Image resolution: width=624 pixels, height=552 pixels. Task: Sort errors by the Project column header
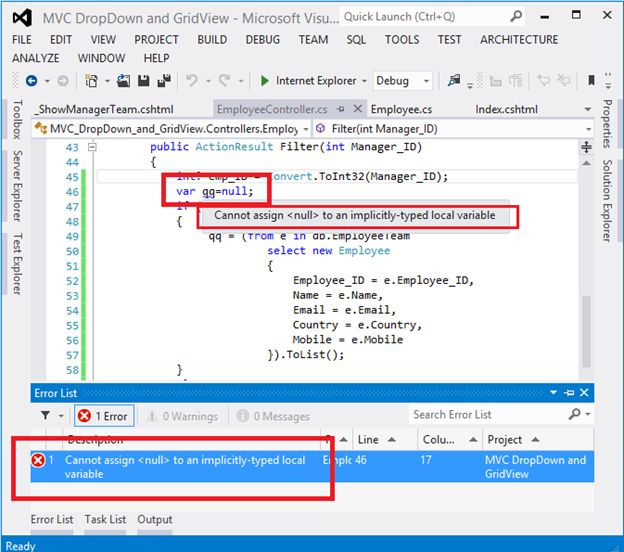(x=537, y=439)
